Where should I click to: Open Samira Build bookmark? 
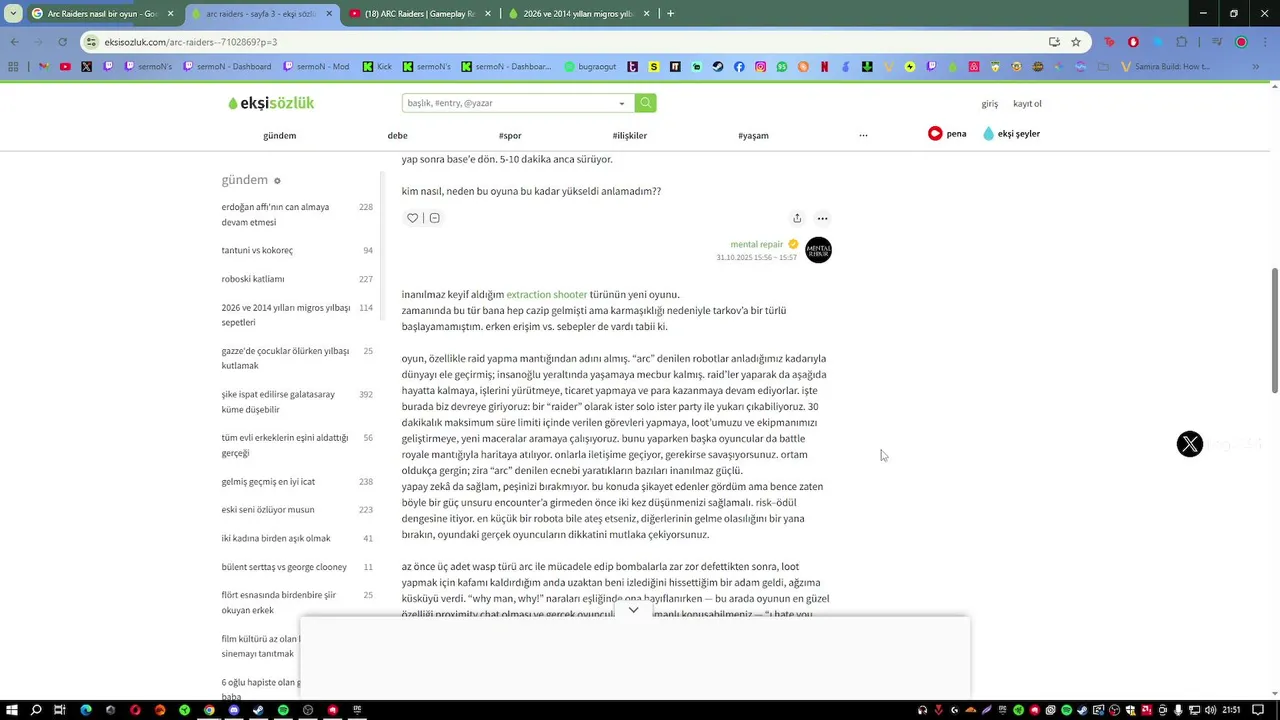[x=1167, y=67]
